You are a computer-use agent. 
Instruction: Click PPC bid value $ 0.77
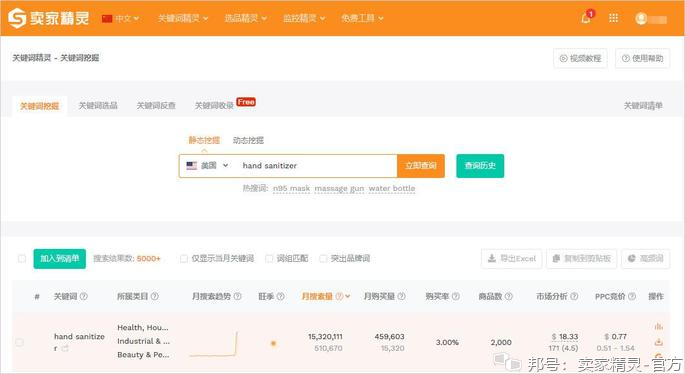615,336
